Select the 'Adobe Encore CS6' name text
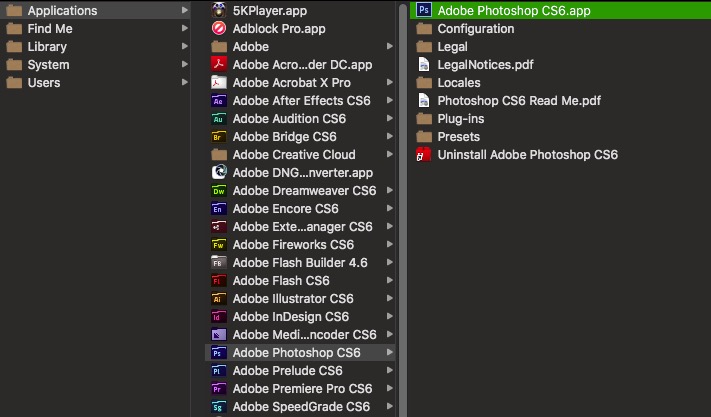The height and width of the screenshot is (417, 711). (x=285, y=209)
